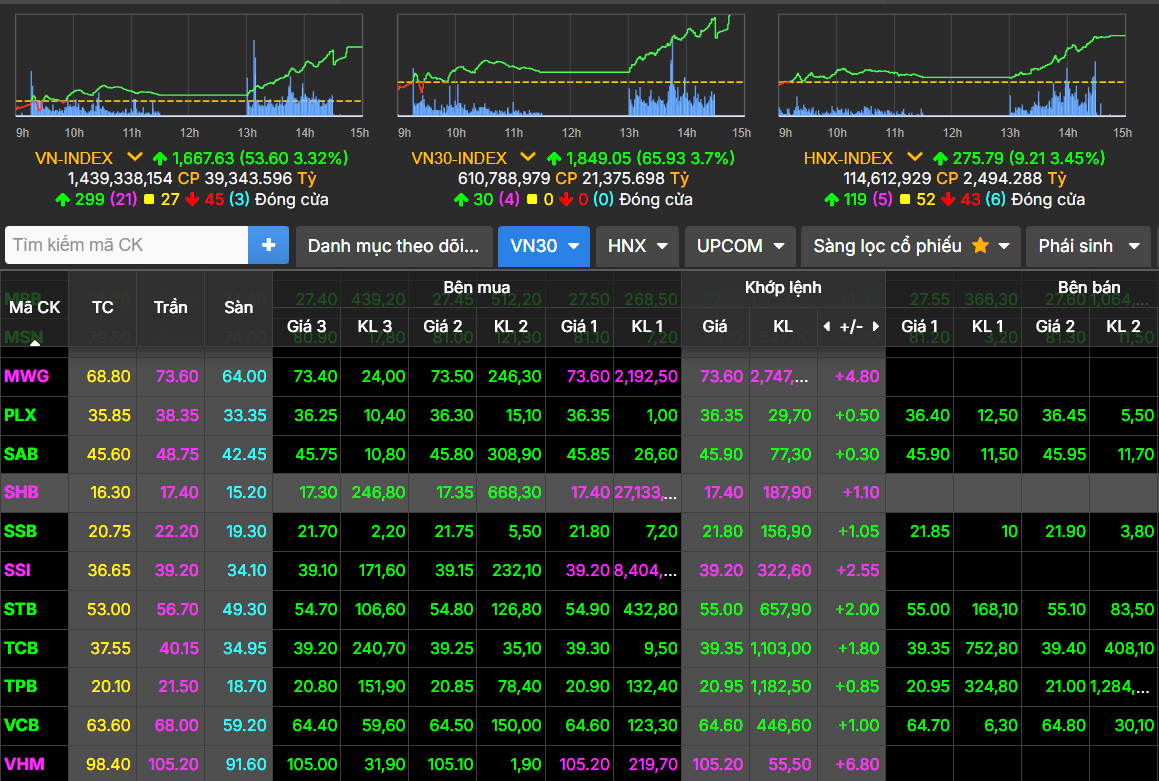Click the Giá 3 buy-side column header
Viewport: 1159px width, 781px height.
coord(307,326)
